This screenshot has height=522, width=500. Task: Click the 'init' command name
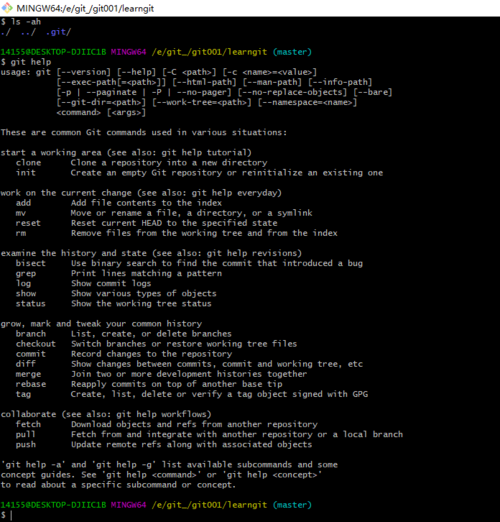coord(26,173)
